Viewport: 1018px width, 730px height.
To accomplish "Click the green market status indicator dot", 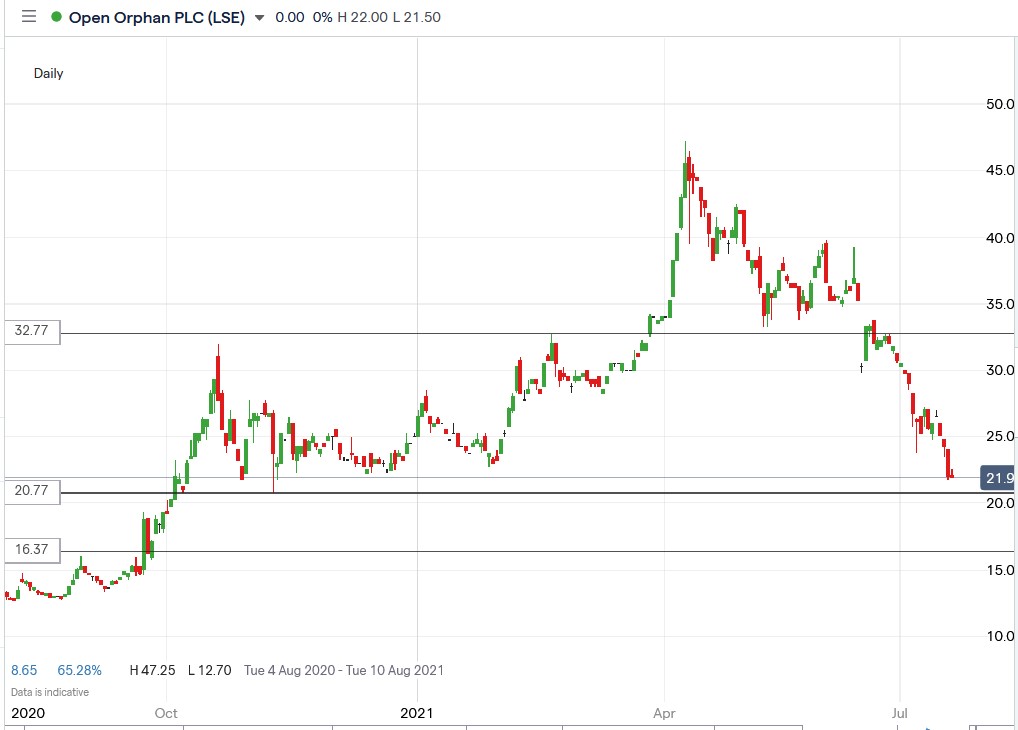I will [x=57, y=17].
